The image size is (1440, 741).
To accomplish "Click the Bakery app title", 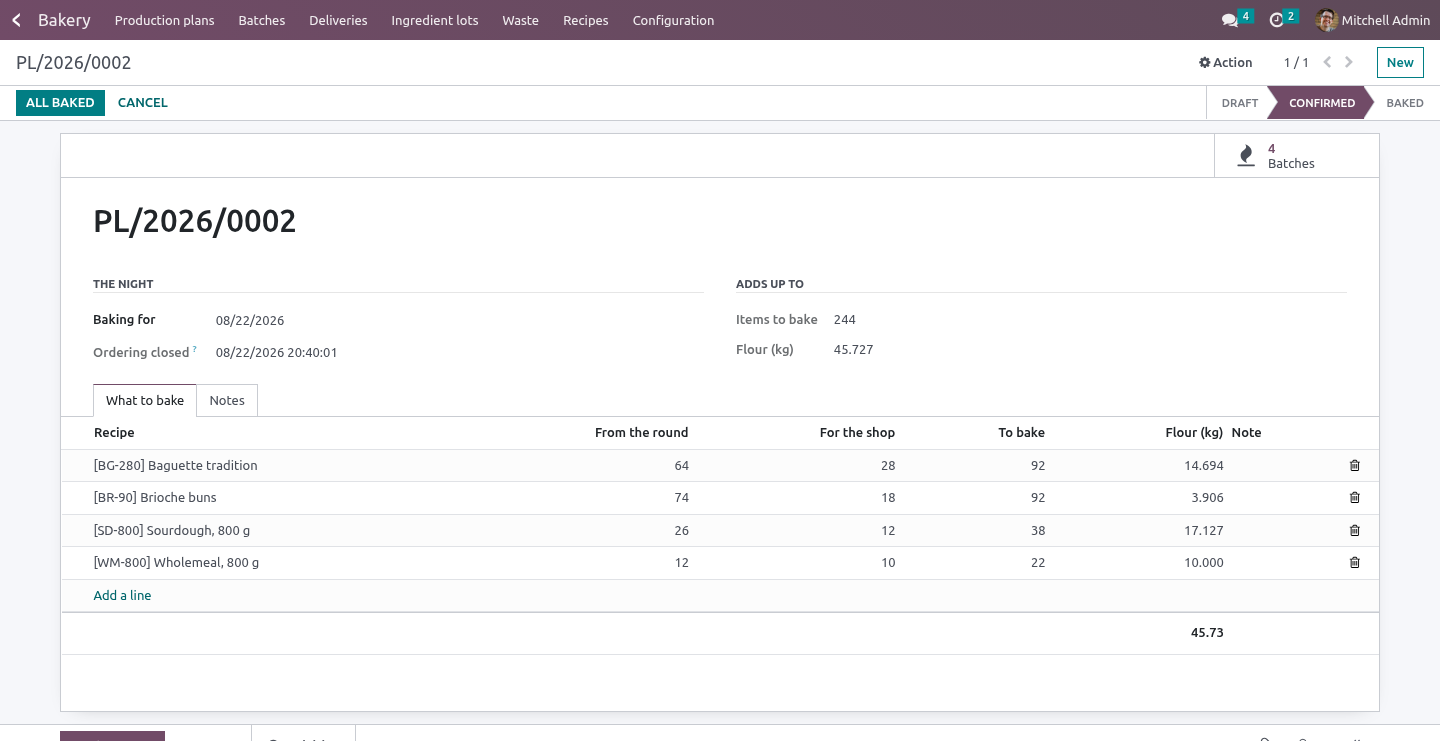I will (64, 20).
